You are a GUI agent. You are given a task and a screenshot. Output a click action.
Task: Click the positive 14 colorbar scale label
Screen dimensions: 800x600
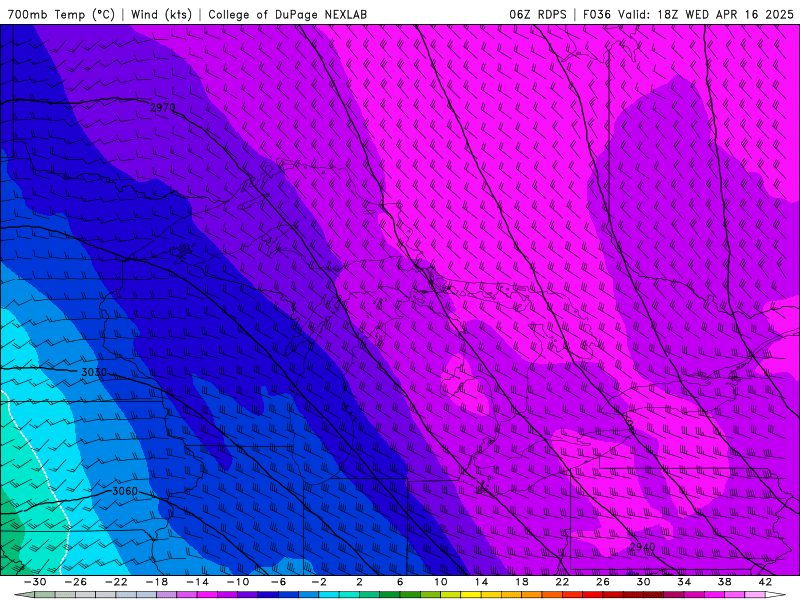(481, 582)
